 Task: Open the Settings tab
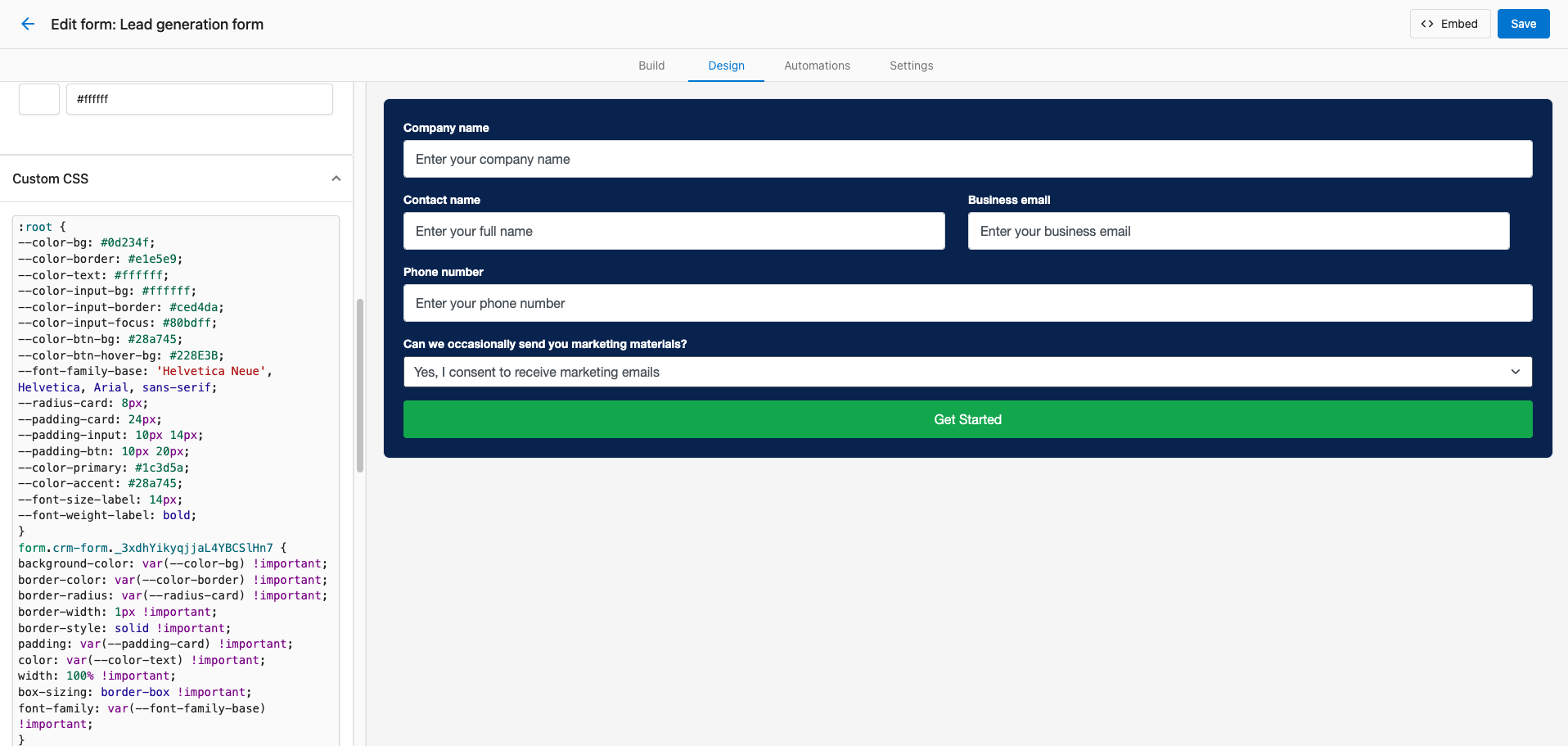pos(911,66)
